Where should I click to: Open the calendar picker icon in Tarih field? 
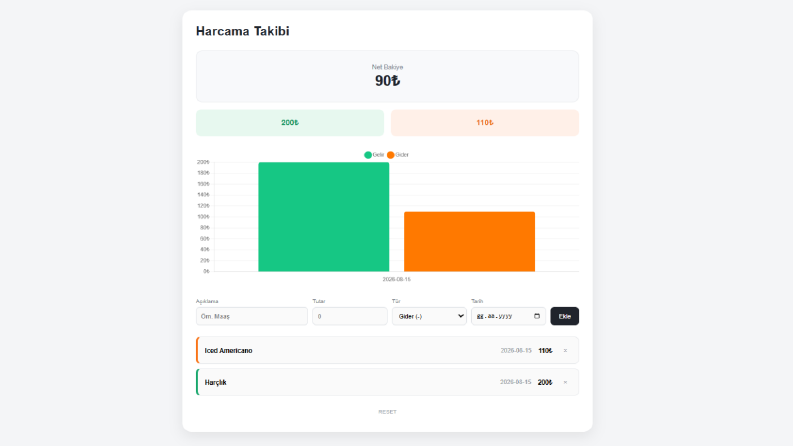pos(537,316)
